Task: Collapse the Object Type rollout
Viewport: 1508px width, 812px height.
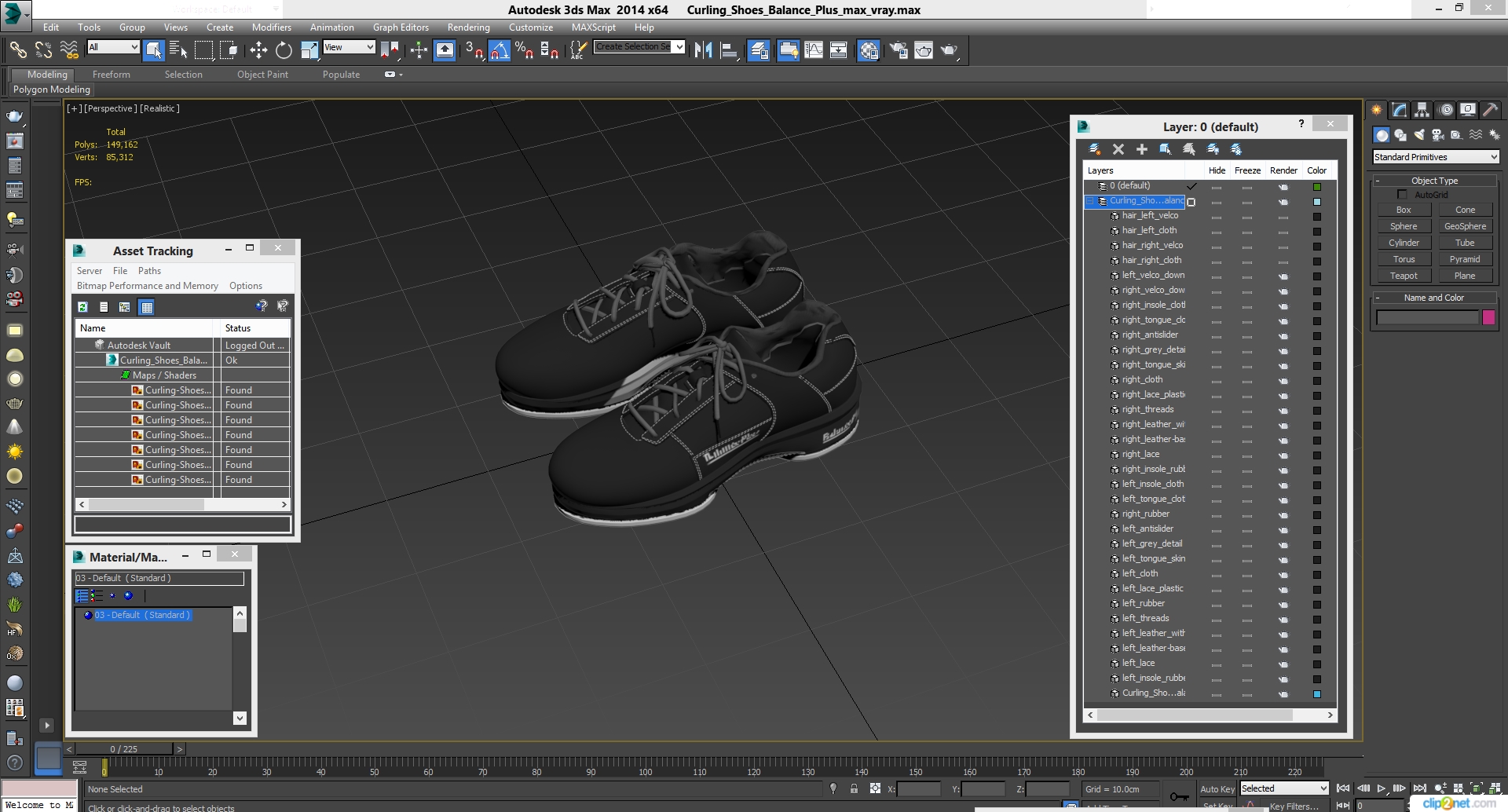Action: point(1434,181)
